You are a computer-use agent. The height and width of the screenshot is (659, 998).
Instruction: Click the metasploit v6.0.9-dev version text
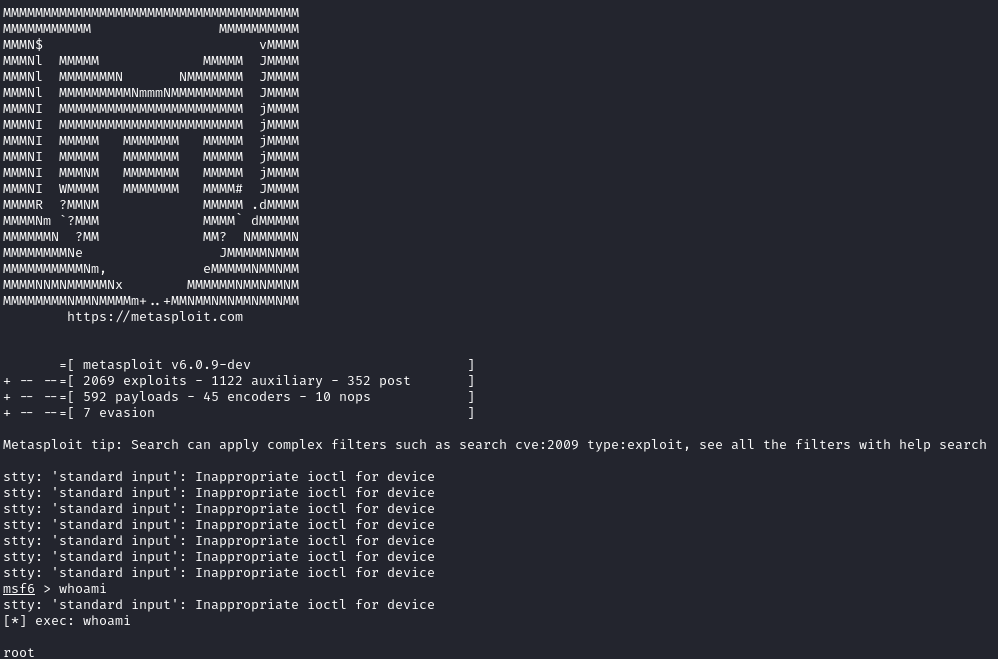(167, 365)
